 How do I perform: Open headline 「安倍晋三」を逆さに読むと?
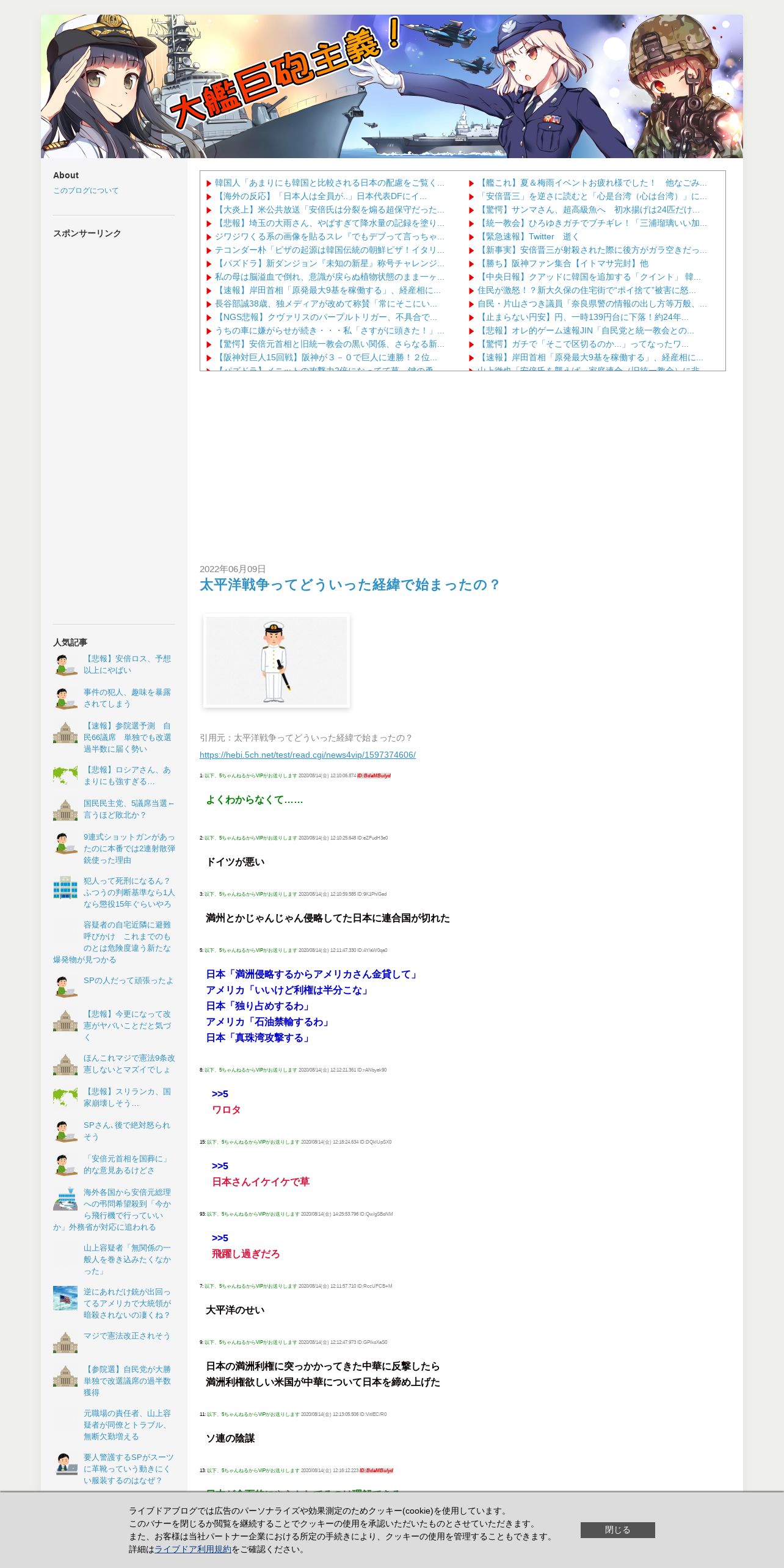(x=592, y=197)
